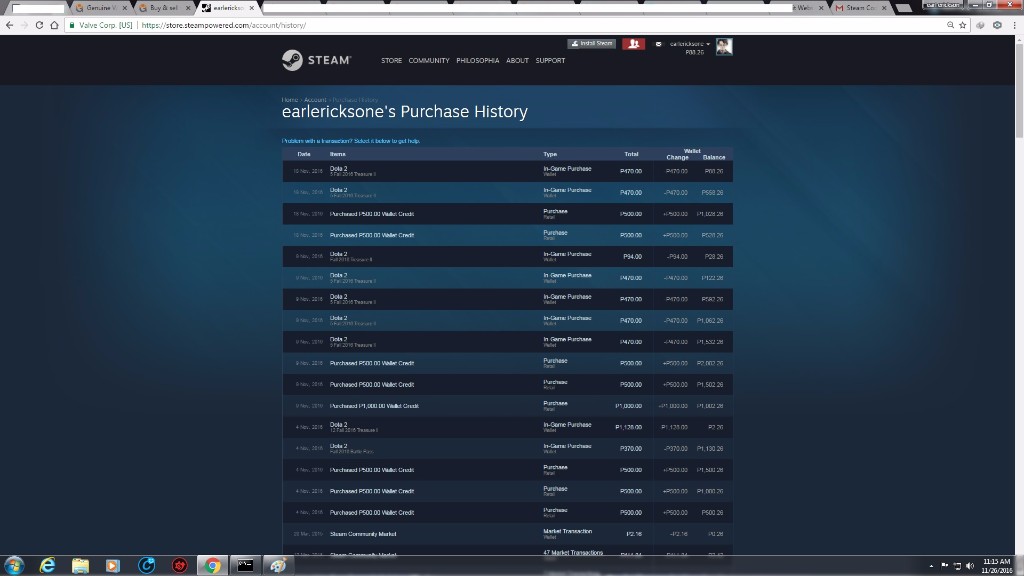Click the Account breadcrumb link
The image size is (1024, 576).
point(315,100)
